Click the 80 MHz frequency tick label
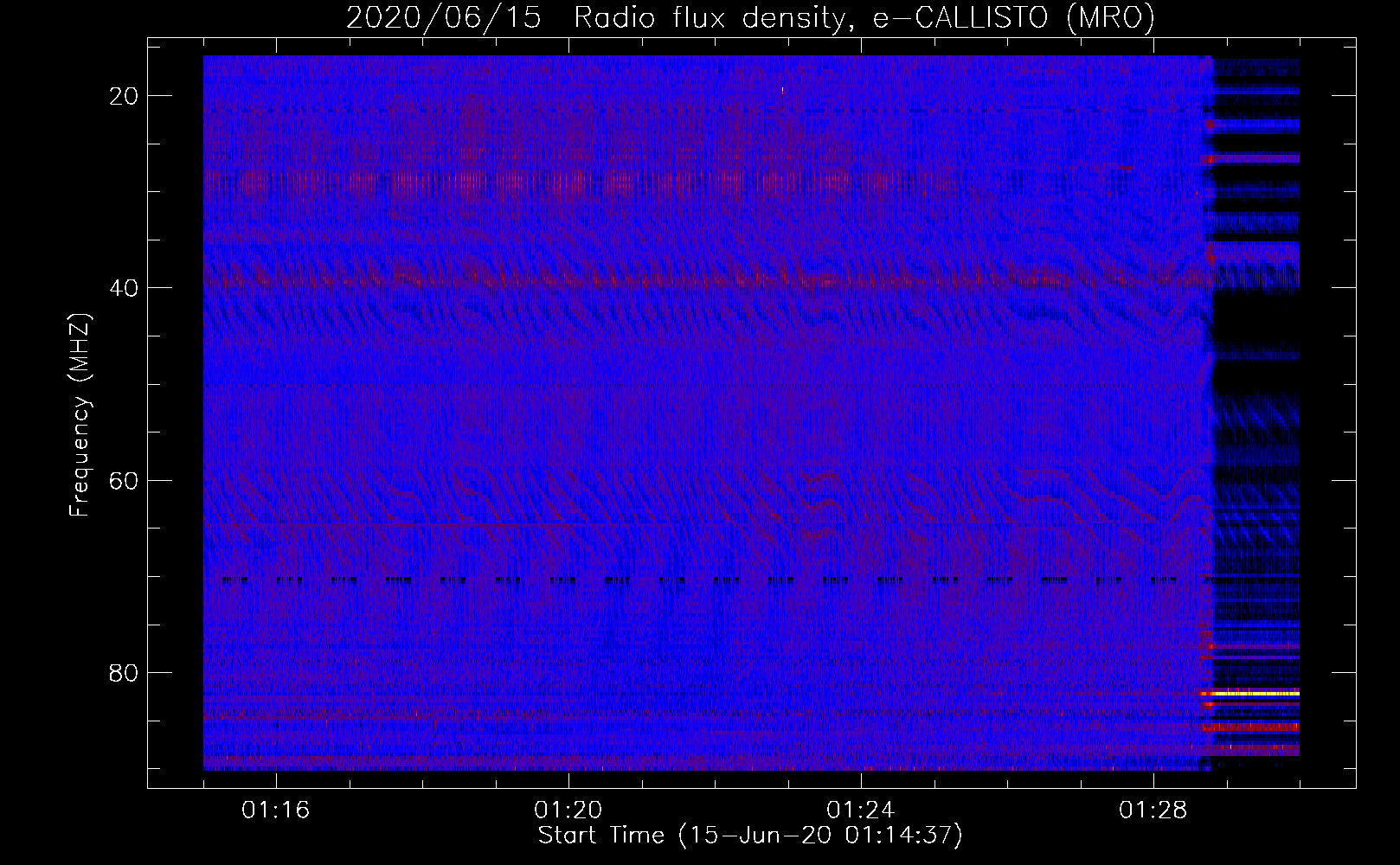 click(x=124, y=672)
